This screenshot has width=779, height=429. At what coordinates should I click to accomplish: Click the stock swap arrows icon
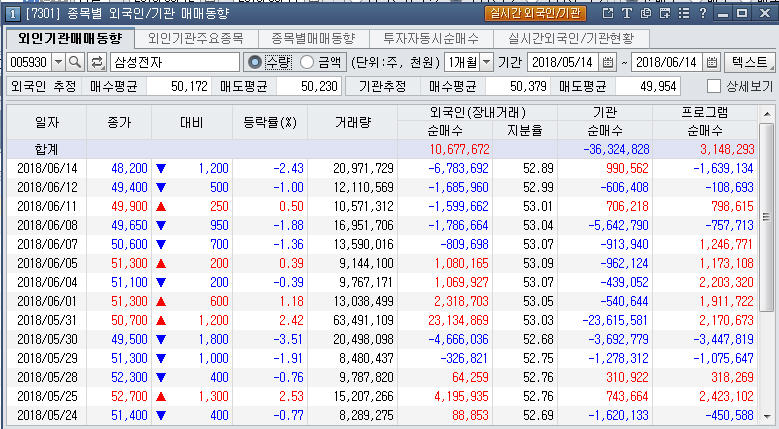97,62
